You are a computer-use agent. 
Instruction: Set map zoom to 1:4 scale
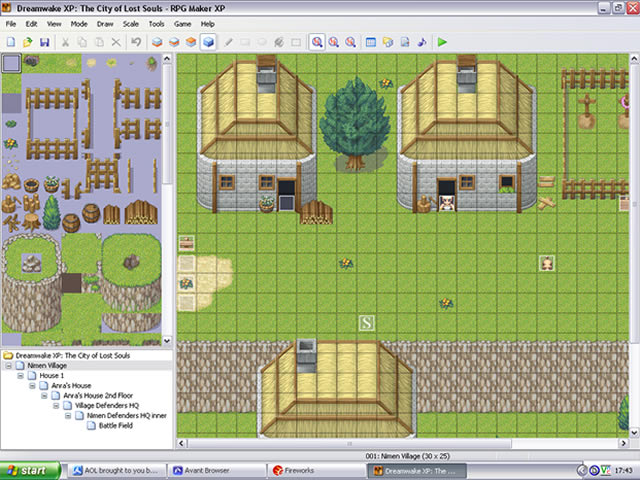(351, 42)
